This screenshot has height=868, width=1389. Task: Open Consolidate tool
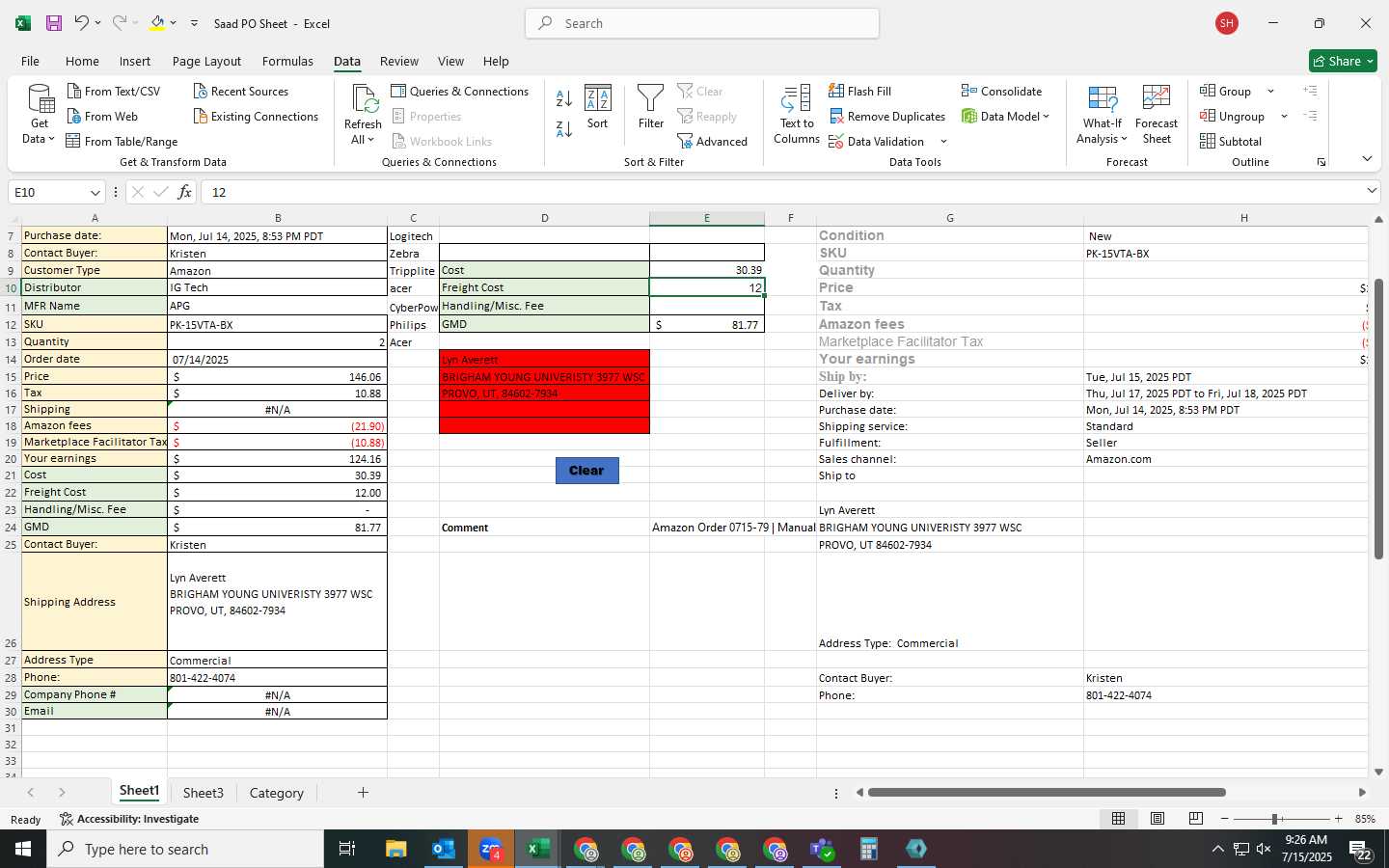pos(1001,91)
